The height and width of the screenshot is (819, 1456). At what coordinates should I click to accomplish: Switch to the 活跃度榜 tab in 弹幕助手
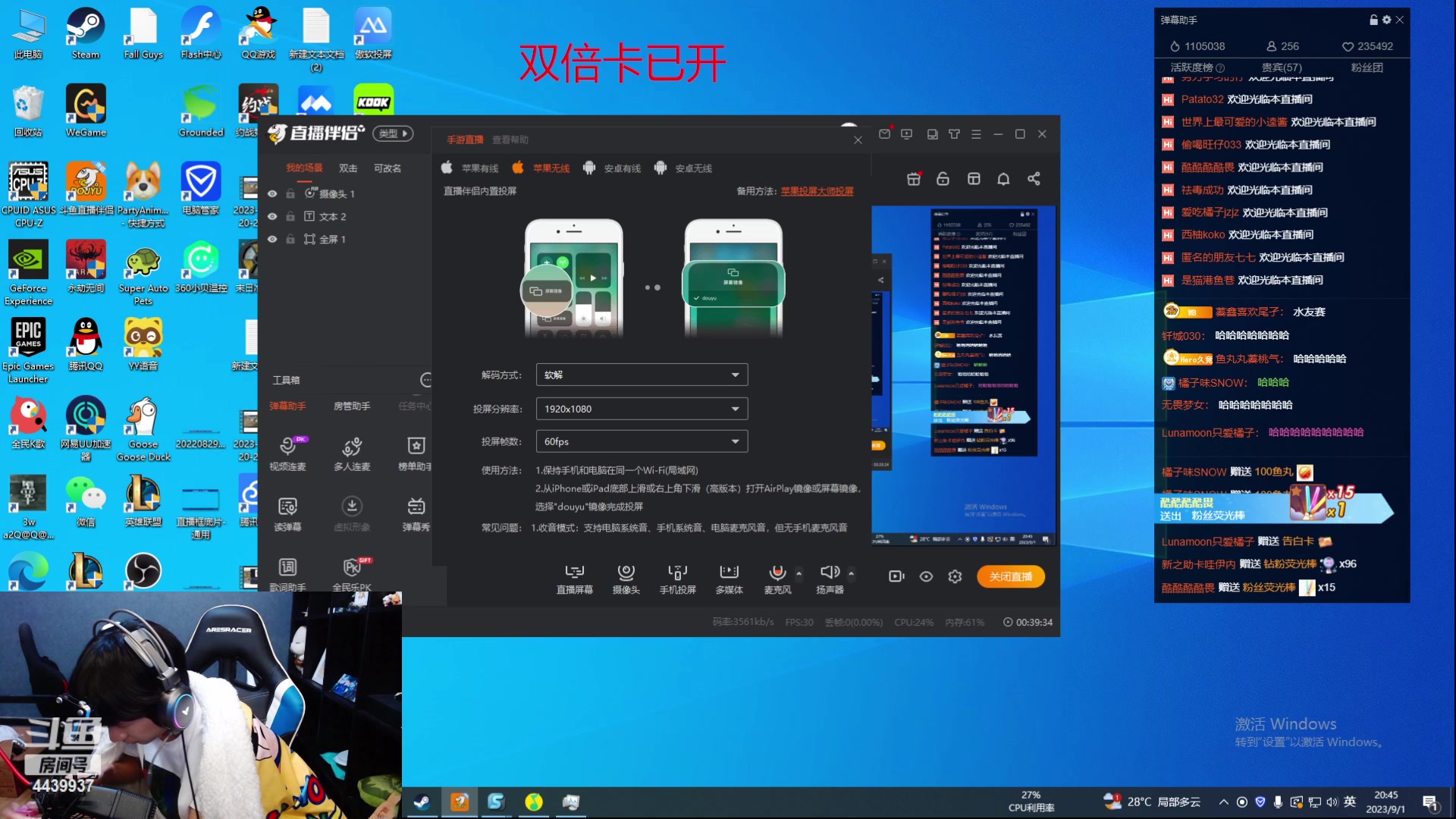(1197, 67)
